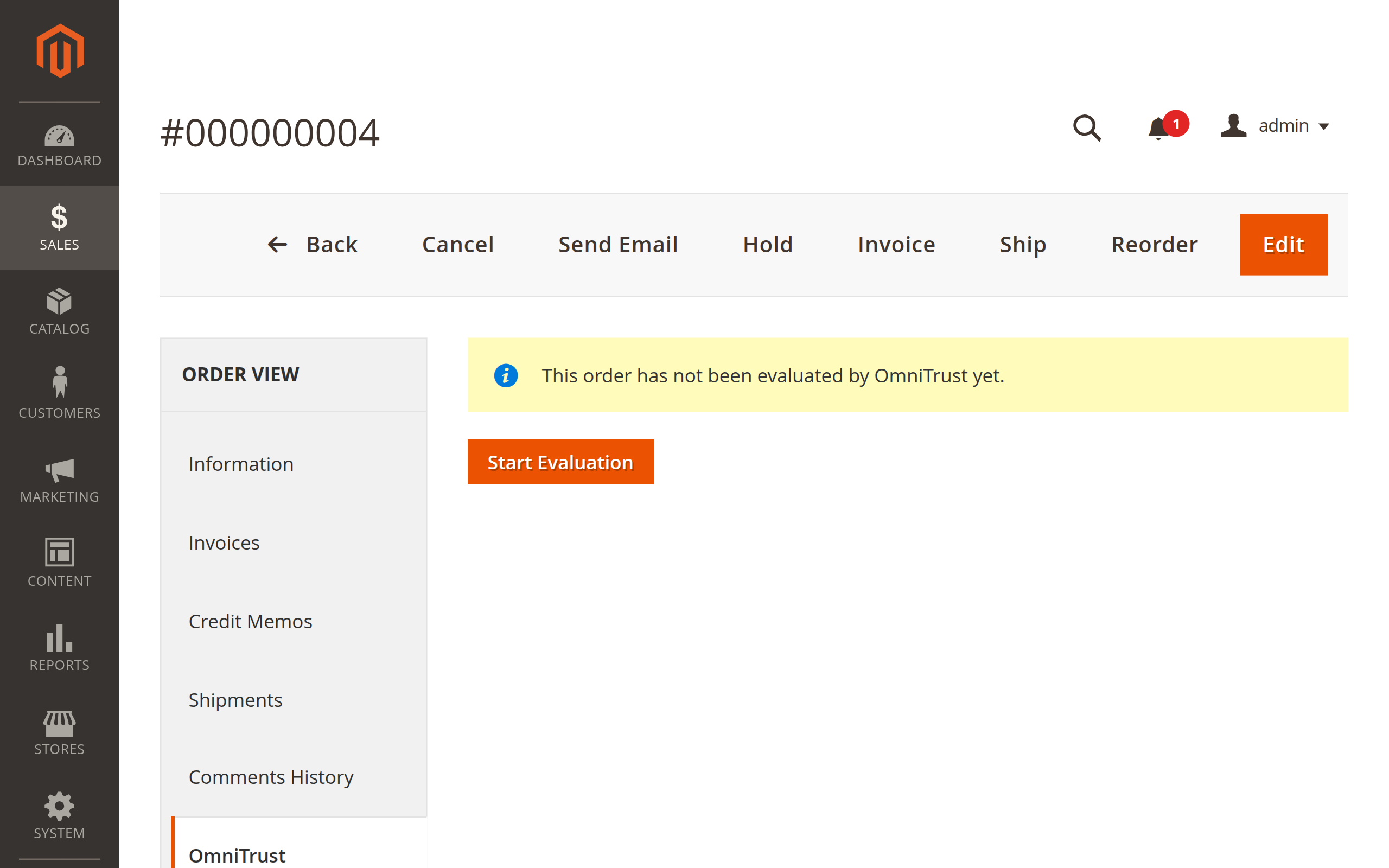Viewport: 1389px width, 868px height.
Task: Put order on Hold
Action: [768, 245]
